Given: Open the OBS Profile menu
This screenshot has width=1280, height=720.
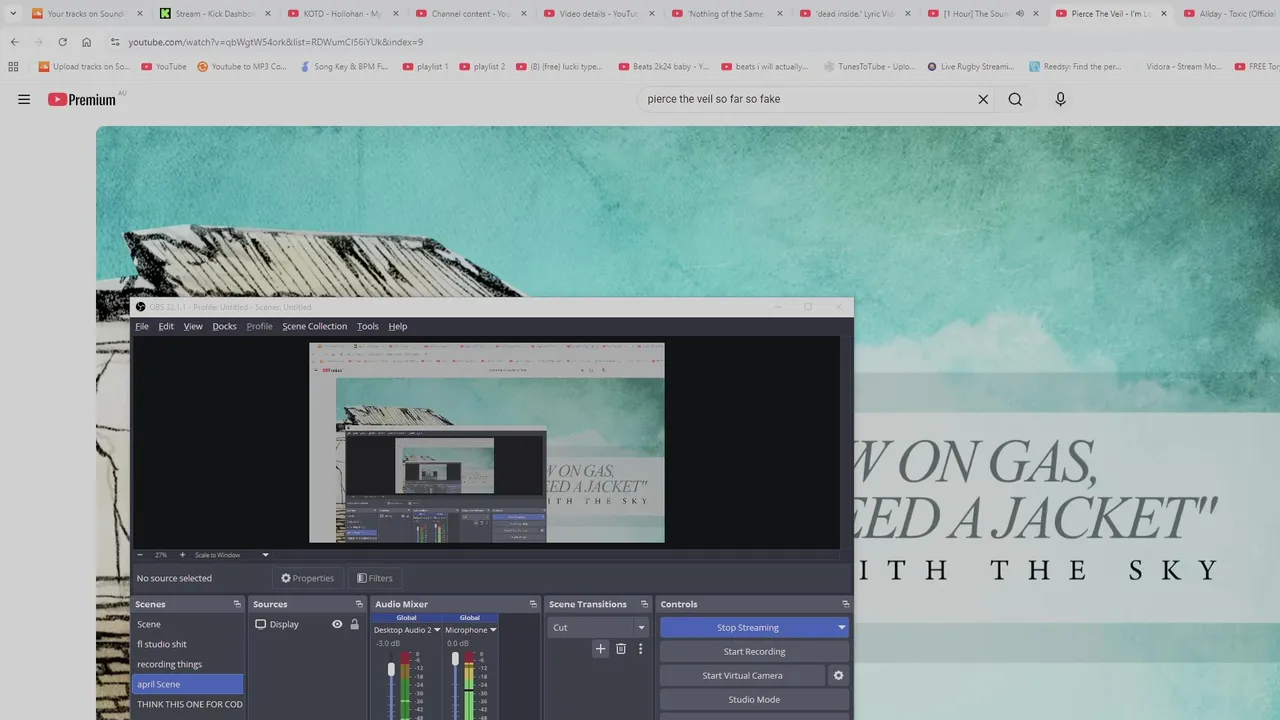Looking at the screenshot, I should (259, 326).
